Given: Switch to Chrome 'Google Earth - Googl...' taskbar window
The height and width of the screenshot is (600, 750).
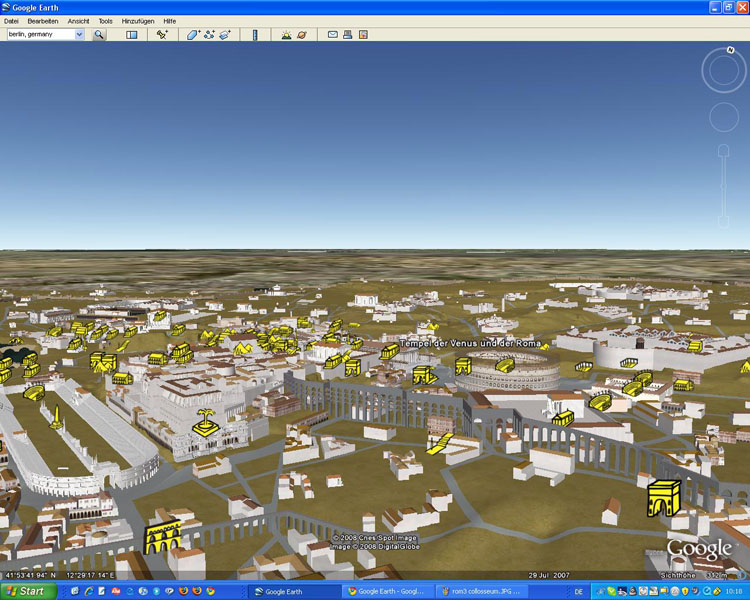Looking at the screenshot, I should pos(386,592).
